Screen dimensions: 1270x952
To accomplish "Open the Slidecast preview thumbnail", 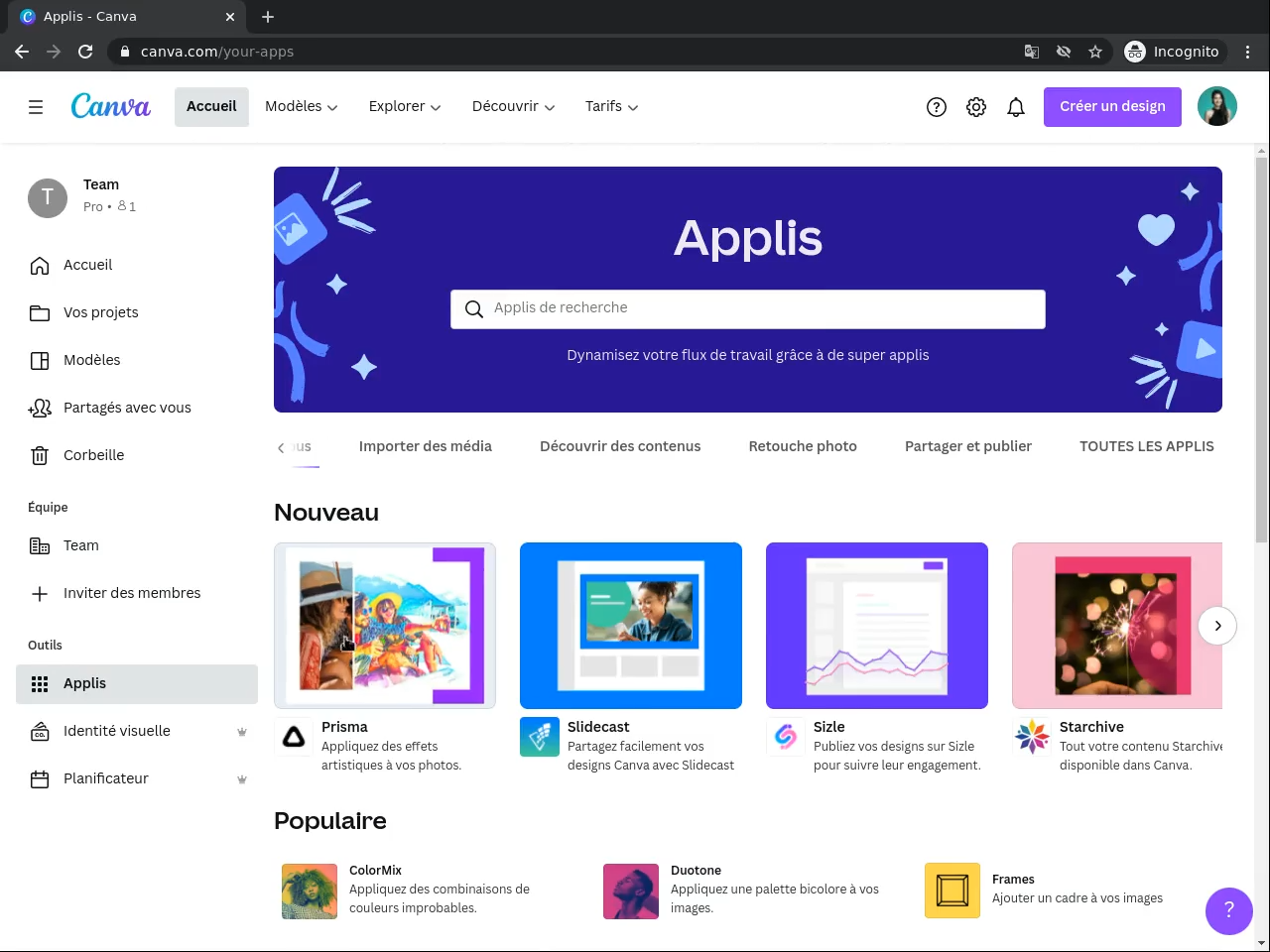I will (631, 626).
